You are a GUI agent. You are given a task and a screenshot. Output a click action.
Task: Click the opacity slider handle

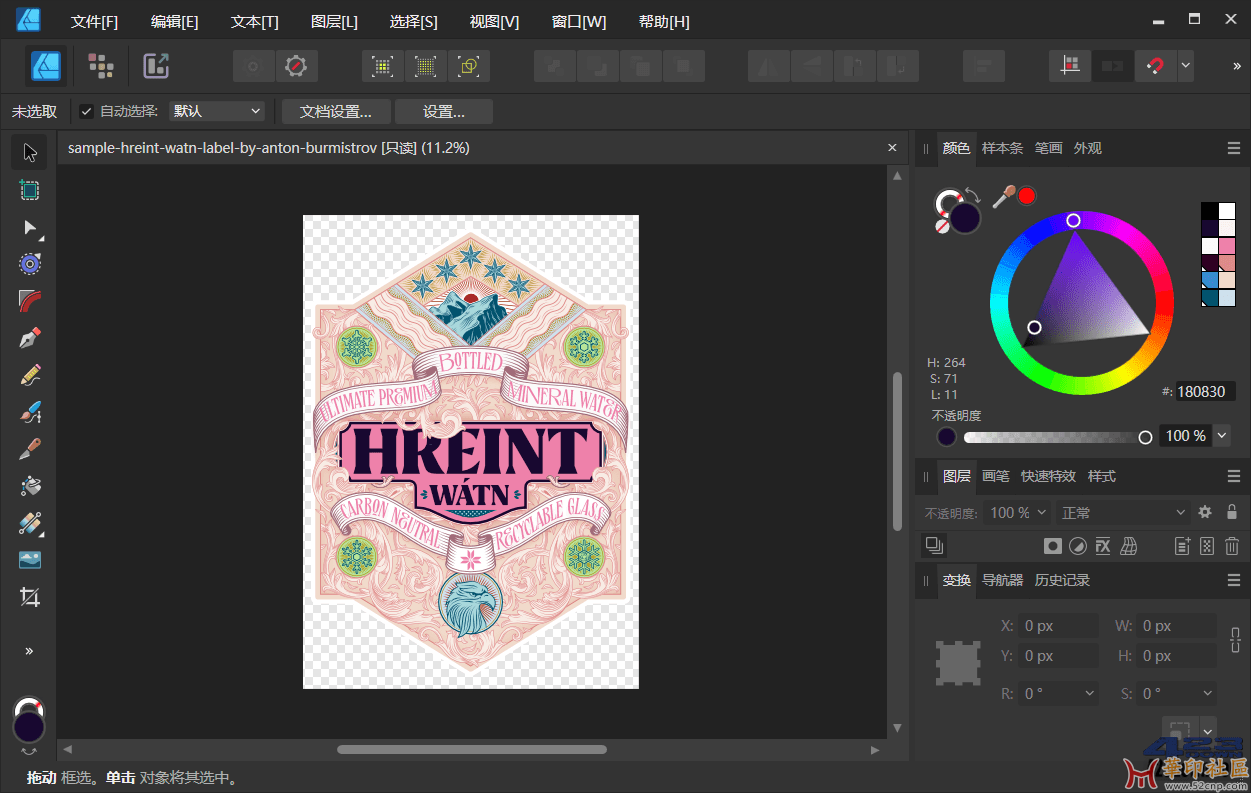click(x=1145, y=437)
